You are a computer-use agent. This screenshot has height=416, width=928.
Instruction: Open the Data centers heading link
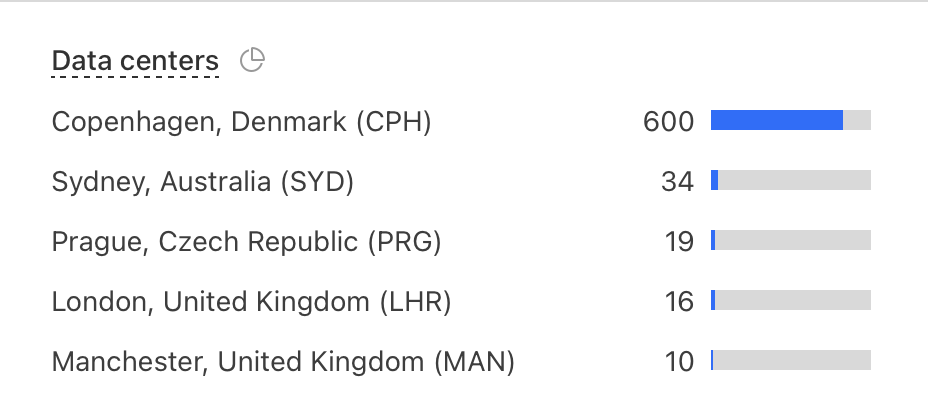pyautogui.click(x=134, y=62)
